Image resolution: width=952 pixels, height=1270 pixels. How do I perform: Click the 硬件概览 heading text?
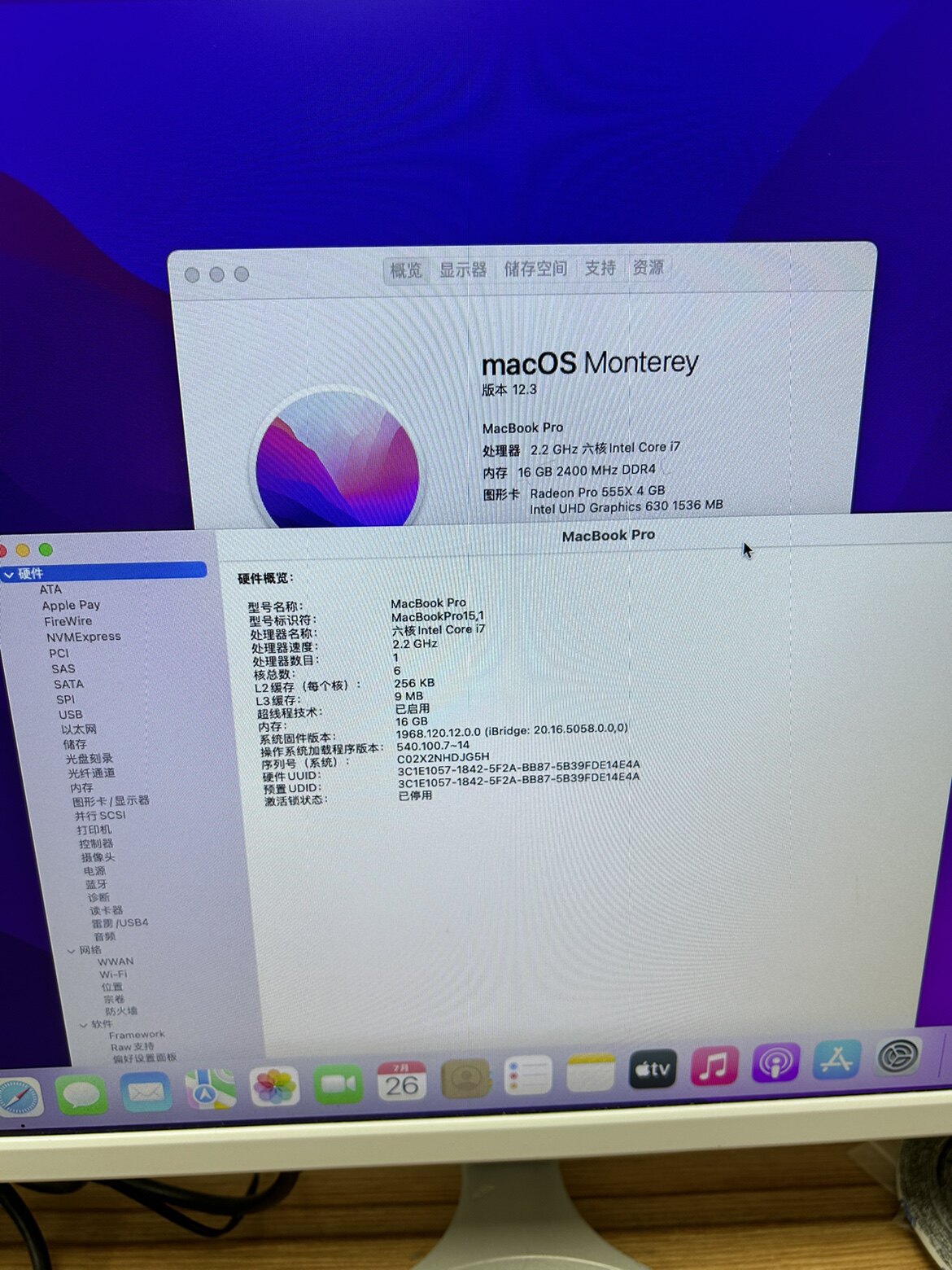pos(265,578)
